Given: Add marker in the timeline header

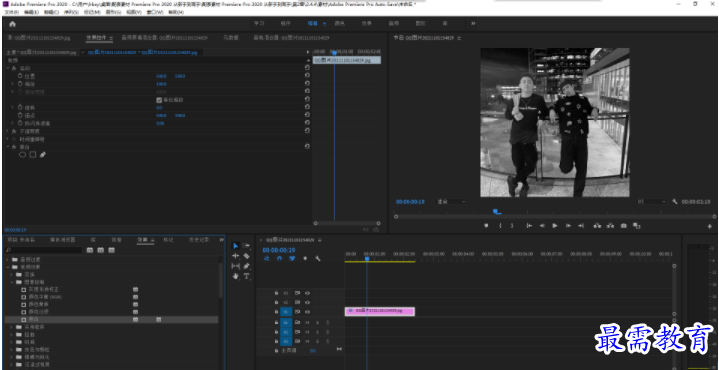Looking at the screenshot, I should (305, 259).
